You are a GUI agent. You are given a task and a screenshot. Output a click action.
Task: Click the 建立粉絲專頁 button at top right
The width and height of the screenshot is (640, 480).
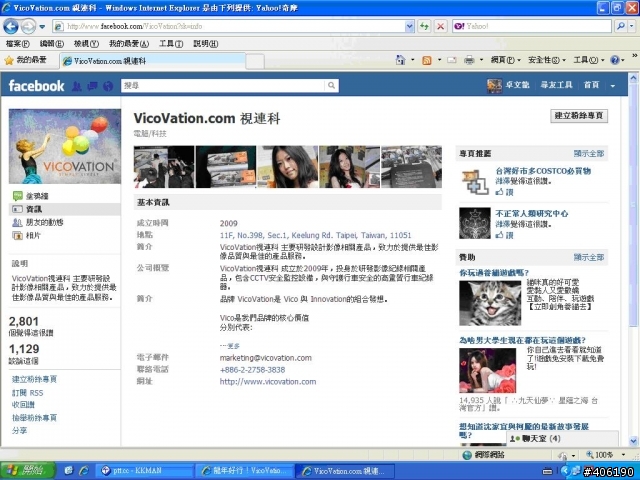[579, 116]
